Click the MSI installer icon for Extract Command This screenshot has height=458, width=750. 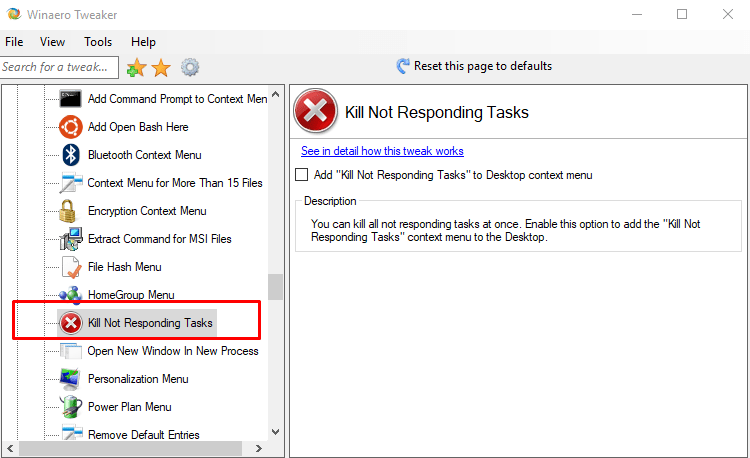pyautogui.click(x=71, y=239)
